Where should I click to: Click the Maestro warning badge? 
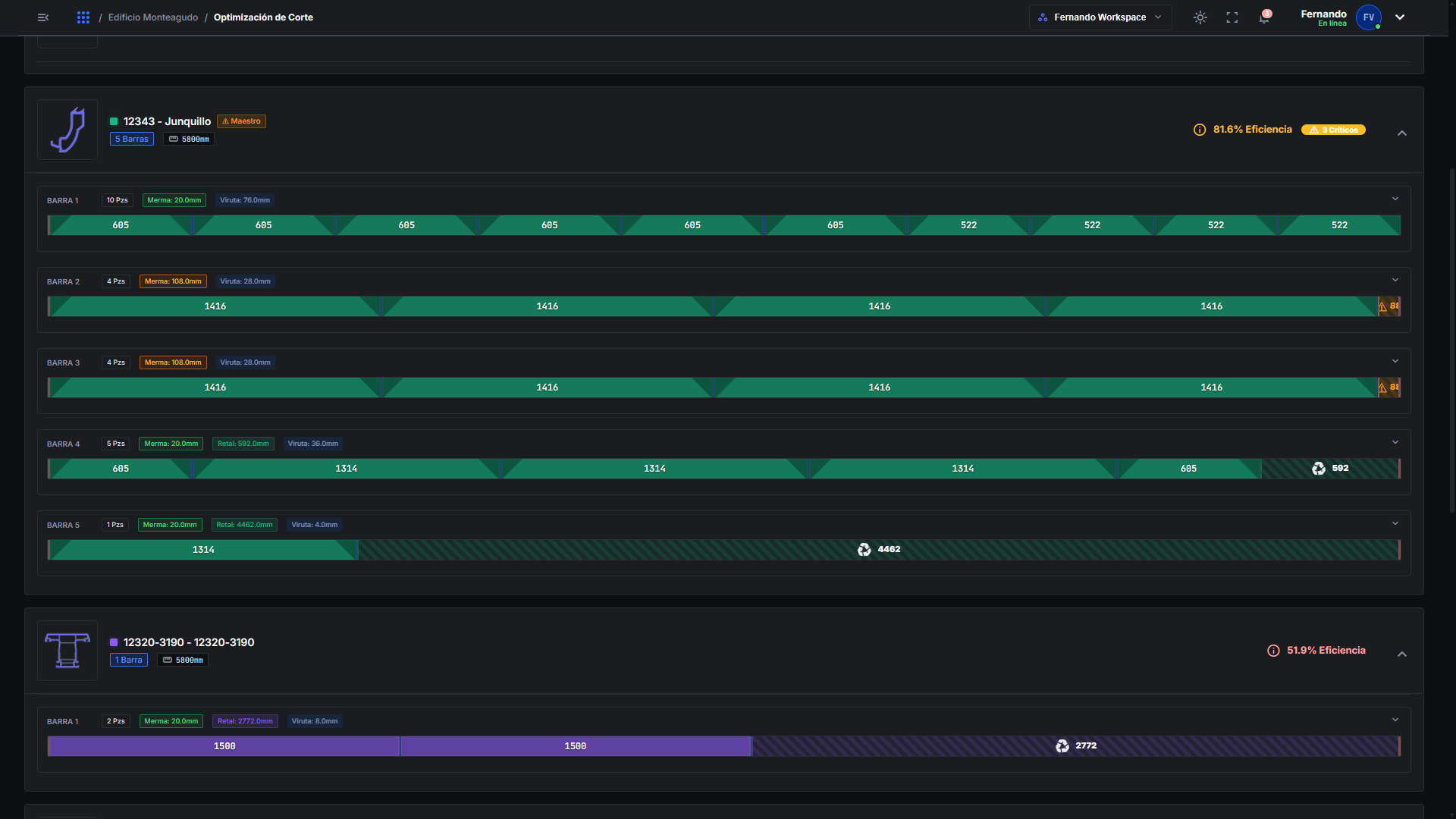click(241, 121)
